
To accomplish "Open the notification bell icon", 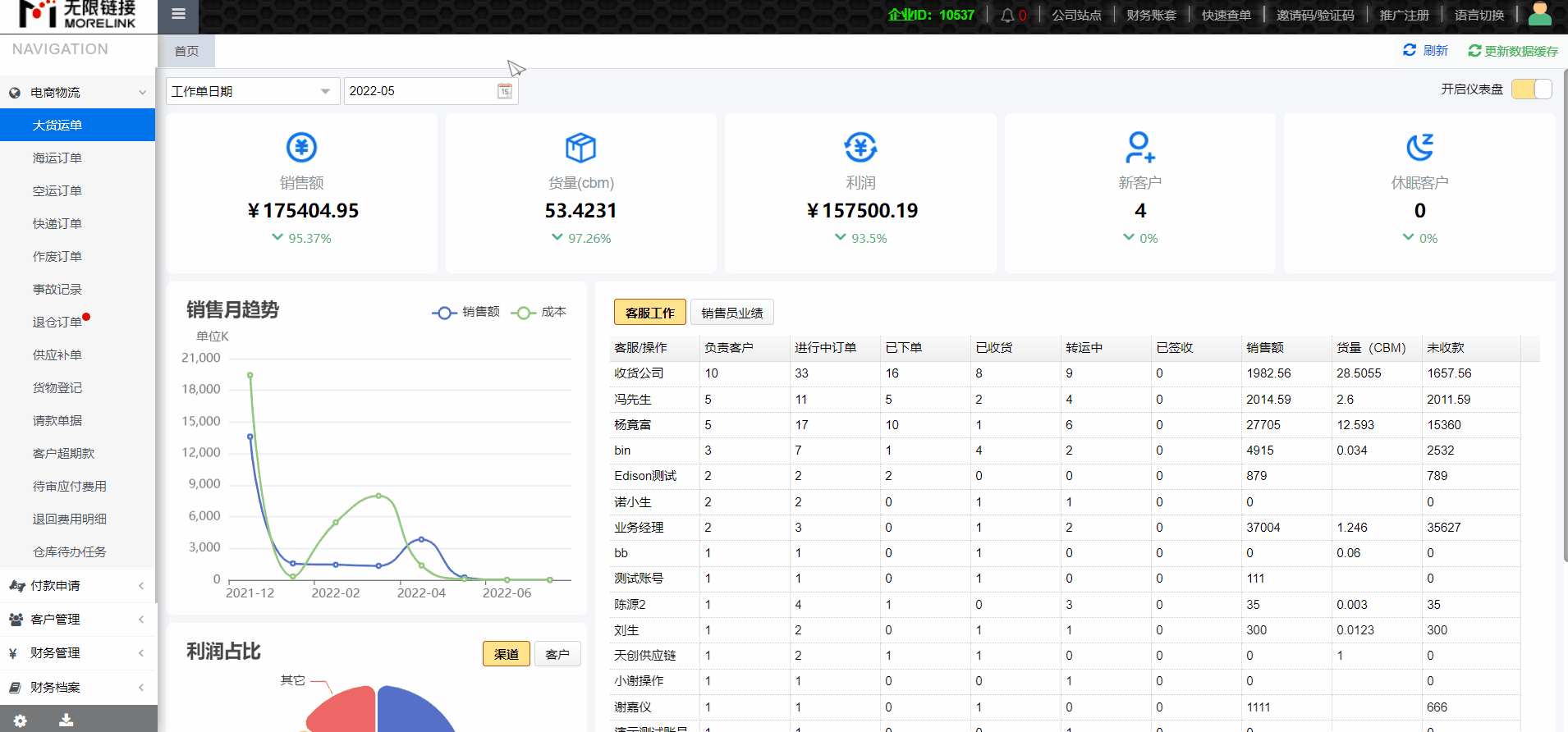I will [1007, 16].
